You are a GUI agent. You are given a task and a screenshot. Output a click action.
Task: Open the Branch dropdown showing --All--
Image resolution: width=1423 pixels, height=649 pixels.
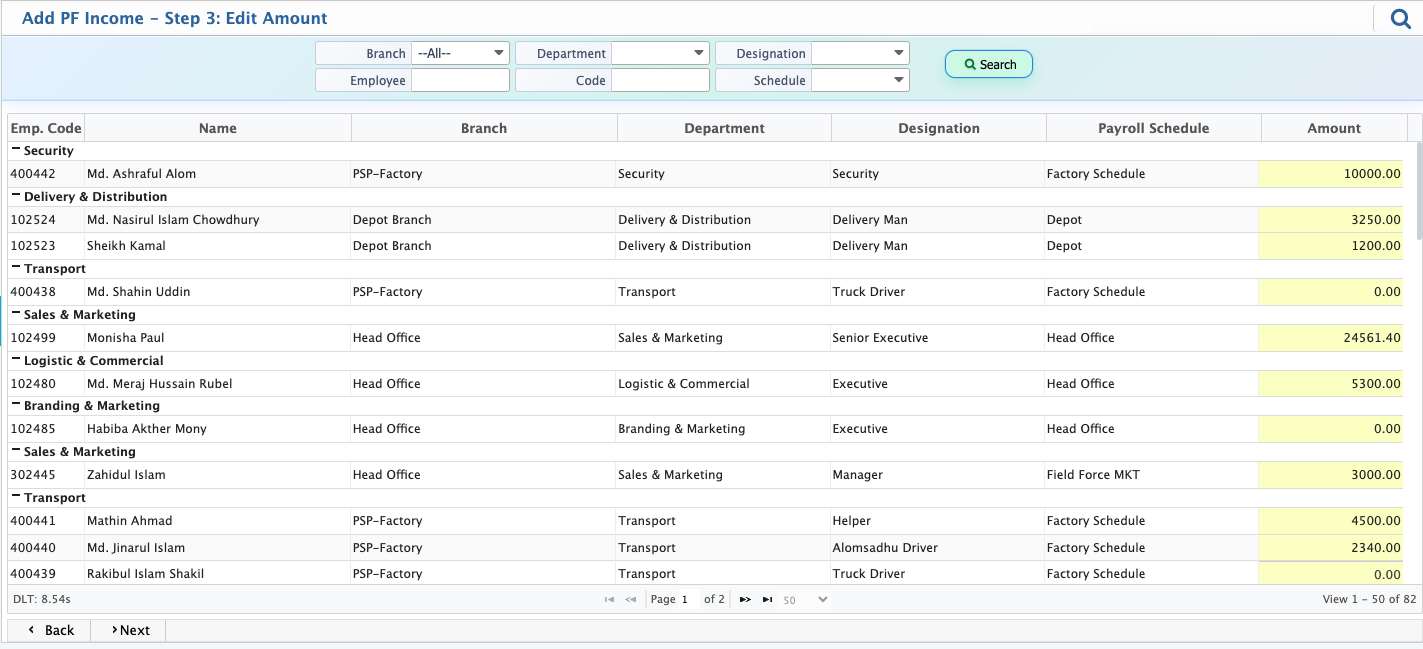pyautogui.click(x=460, y=53)
